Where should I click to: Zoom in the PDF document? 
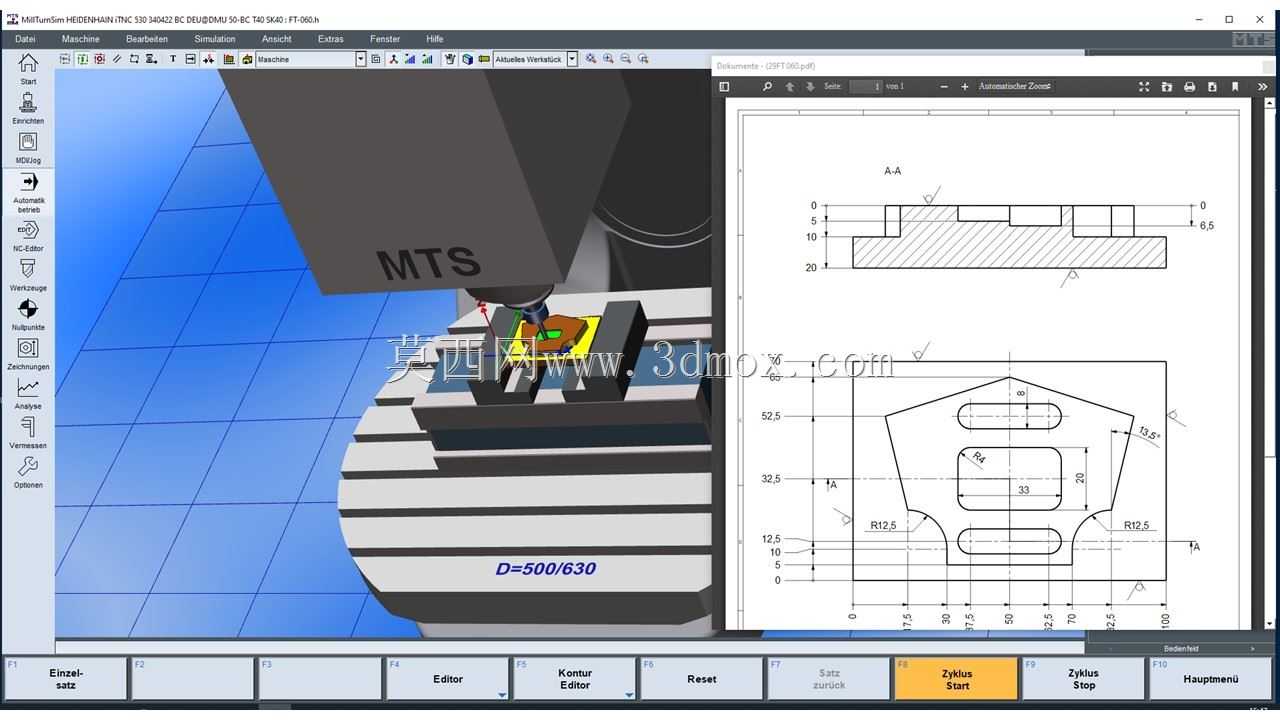point(964,87)
